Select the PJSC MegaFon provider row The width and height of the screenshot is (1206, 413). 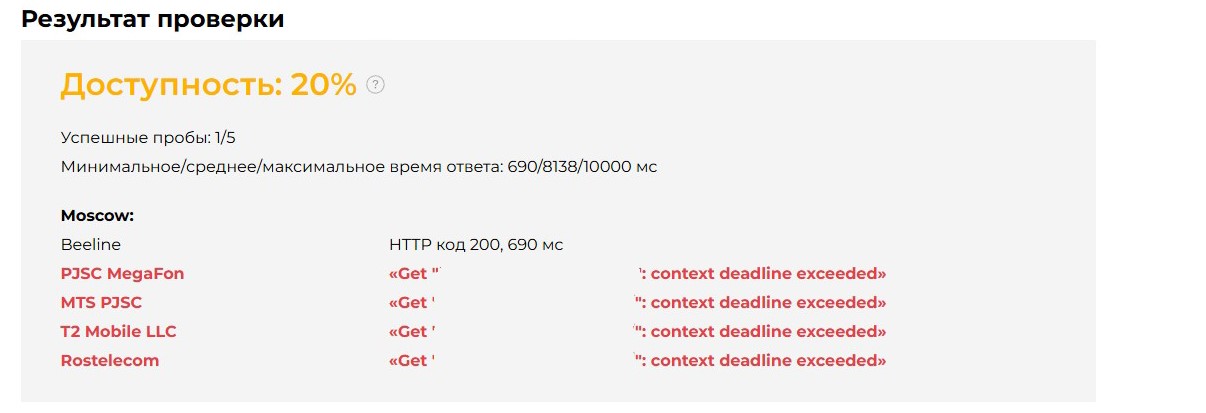(x=473, y=273)
